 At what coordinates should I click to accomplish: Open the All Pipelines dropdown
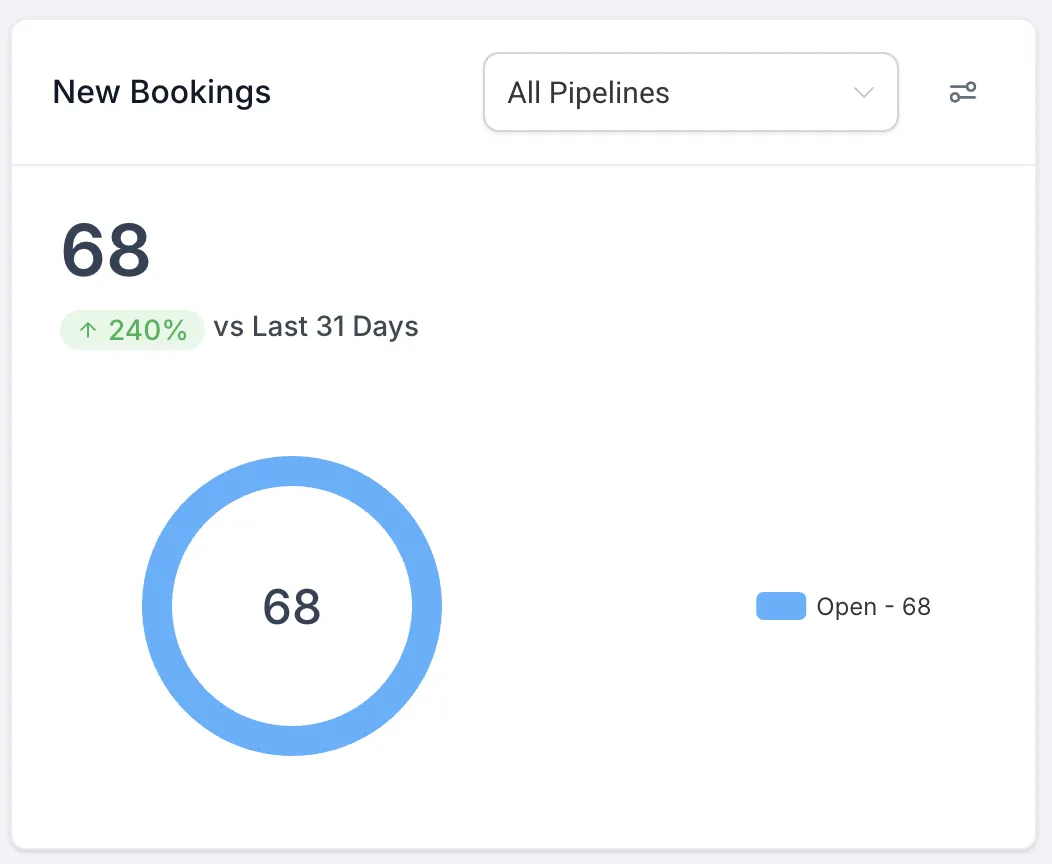click(x=690, y=93)
